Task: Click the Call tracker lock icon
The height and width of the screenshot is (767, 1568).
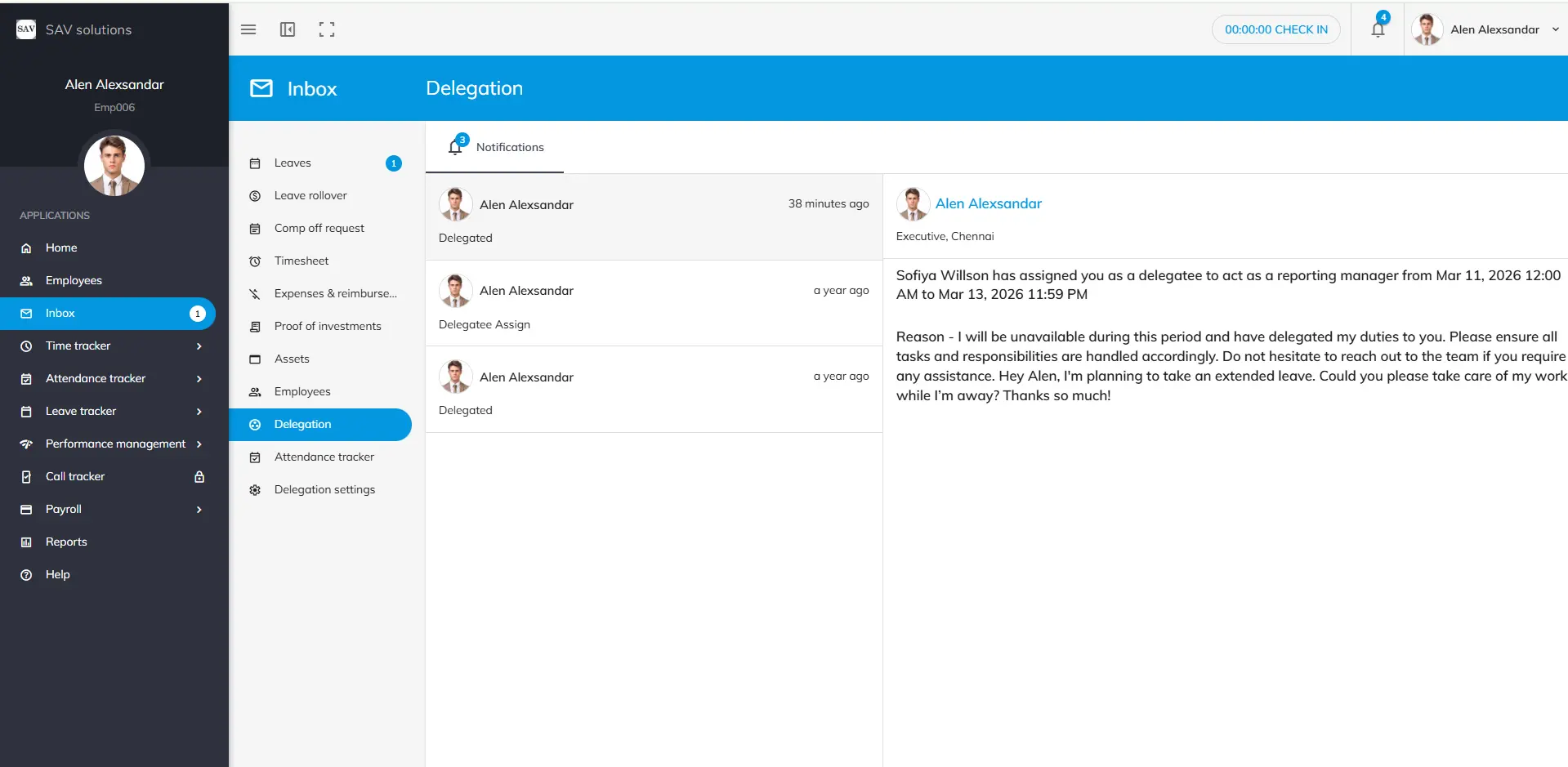Action: [199, 477]
